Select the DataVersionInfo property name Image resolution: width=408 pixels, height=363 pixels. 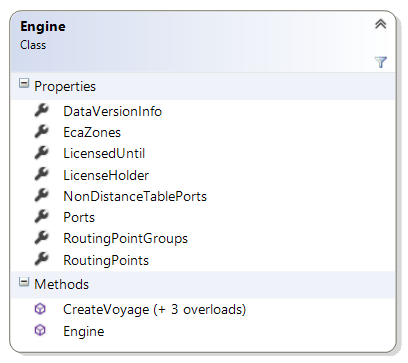point(112,111)
